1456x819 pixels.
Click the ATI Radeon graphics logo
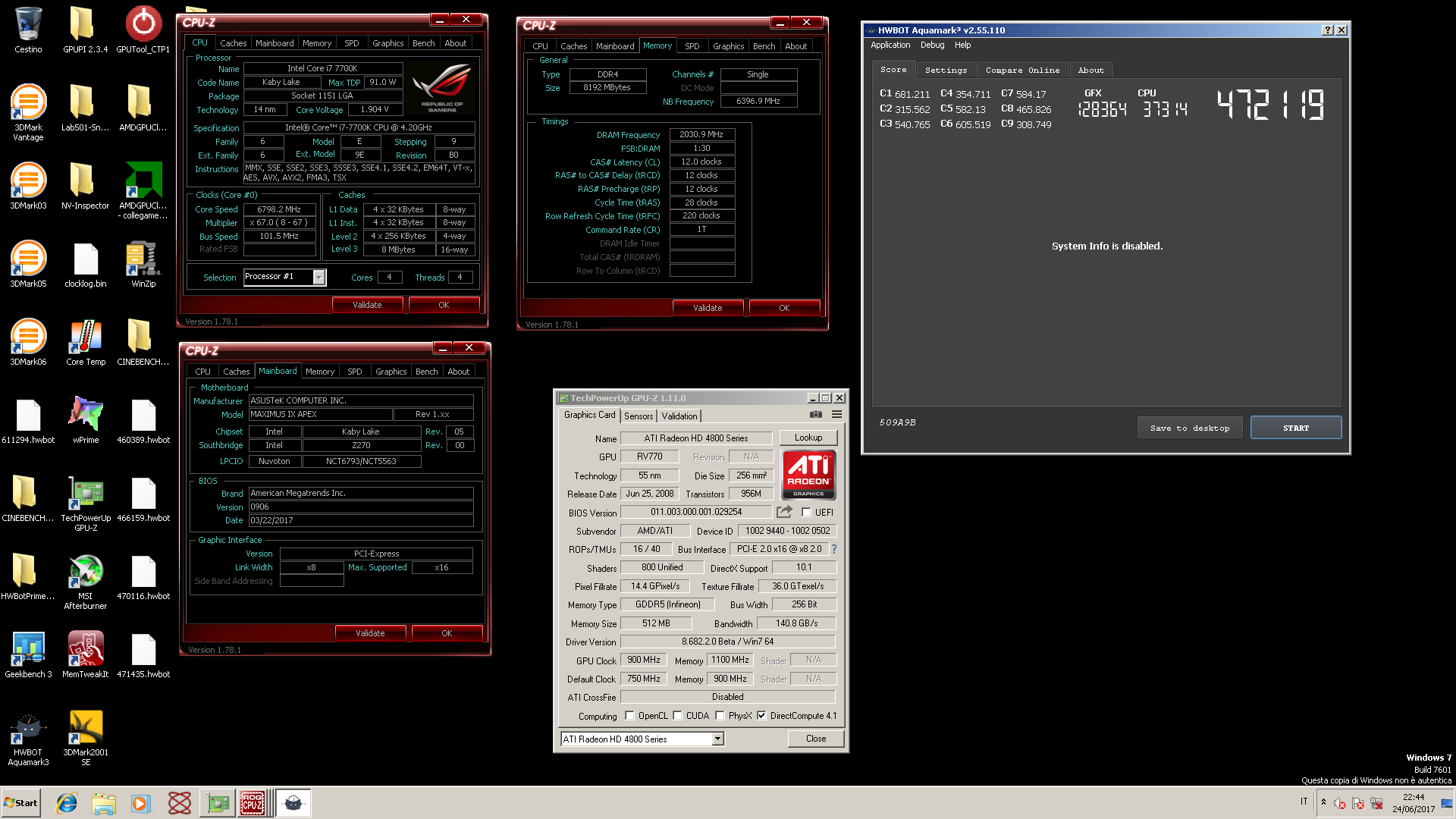(x=808, y=475)
